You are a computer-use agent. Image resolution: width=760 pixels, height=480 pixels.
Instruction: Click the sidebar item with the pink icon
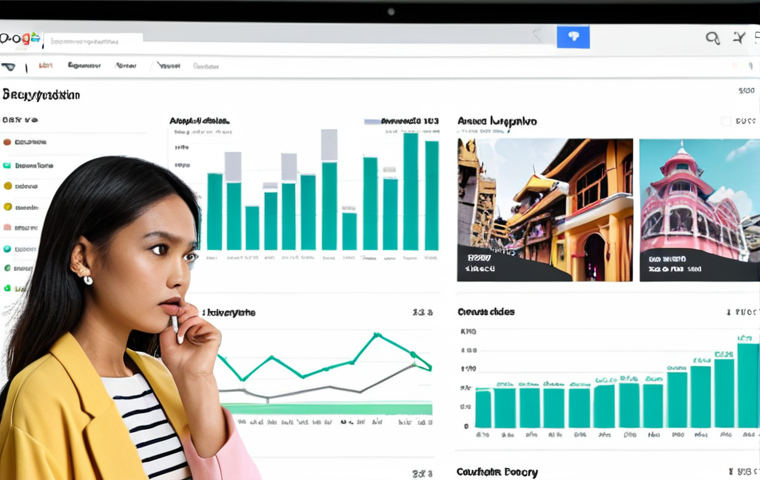20,227
